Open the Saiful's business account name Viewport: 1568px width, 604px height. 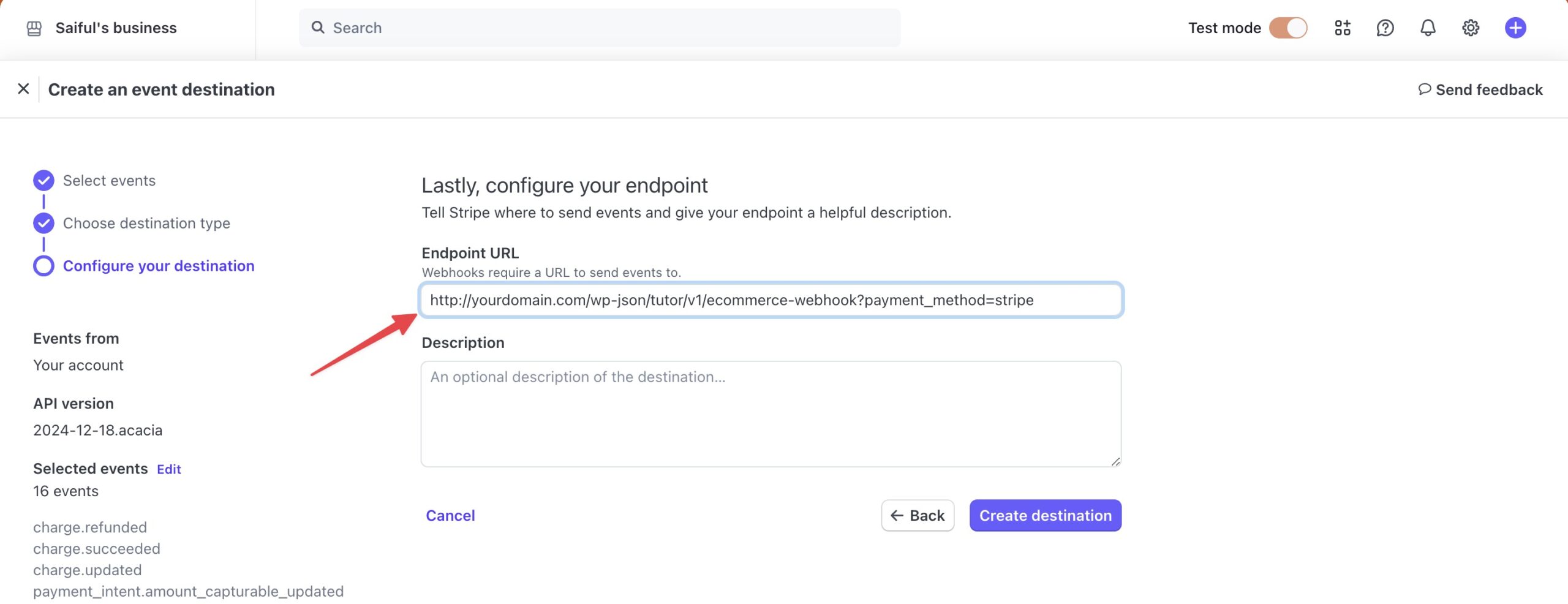click(116, 28)
